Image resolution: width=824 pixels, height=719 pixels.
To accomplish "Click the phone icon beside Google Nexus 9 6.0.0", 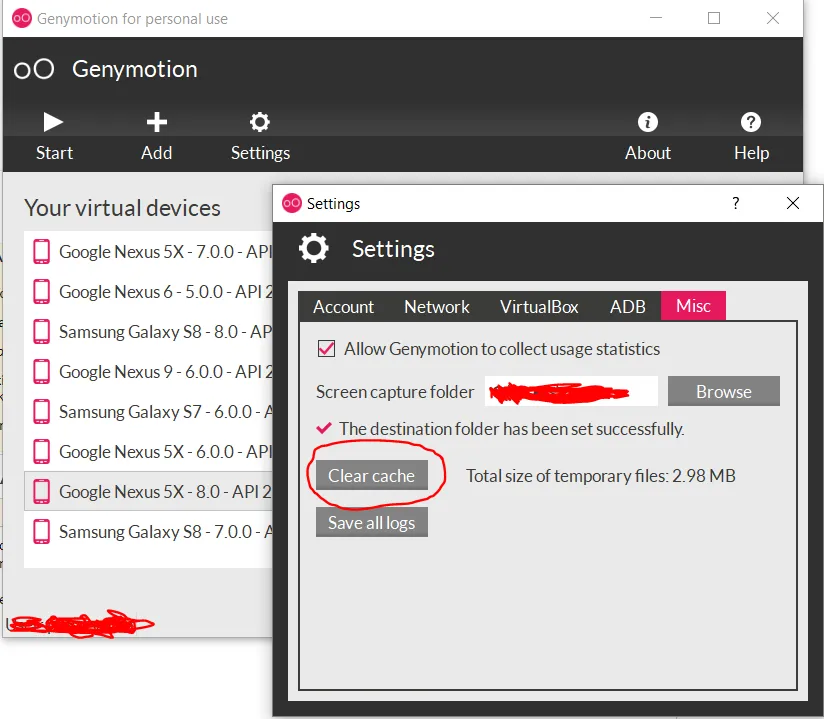I will pyautogui.click(x=42, y=372).
